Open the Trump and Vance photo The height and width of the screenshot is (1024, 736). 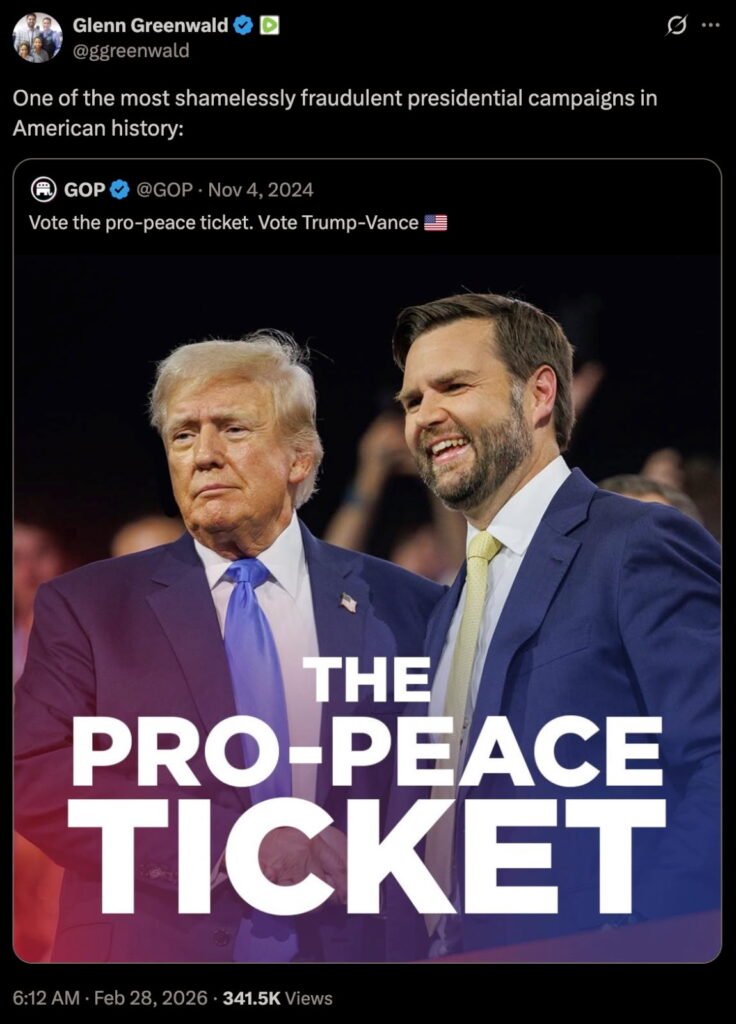(x=367, y=450)
